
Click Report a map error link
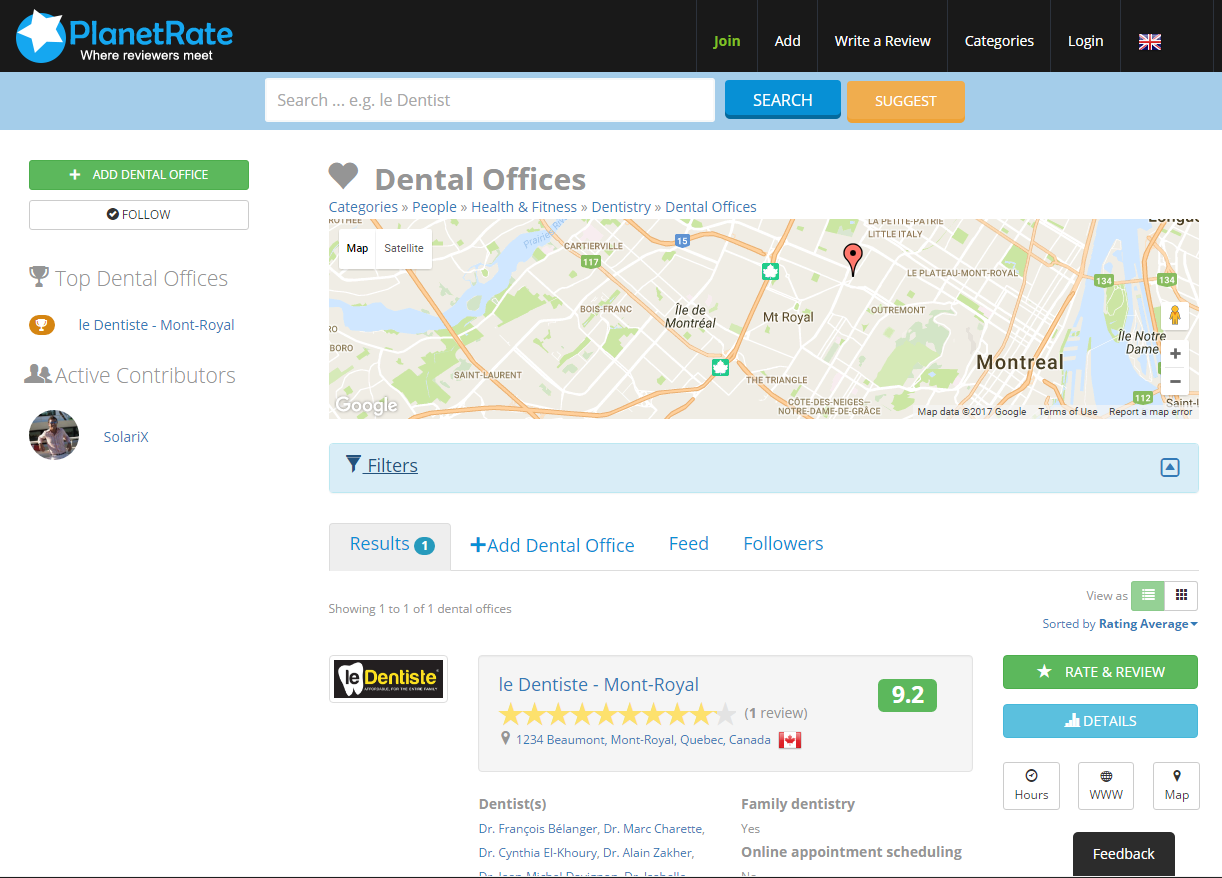(x=1151, y=412)
